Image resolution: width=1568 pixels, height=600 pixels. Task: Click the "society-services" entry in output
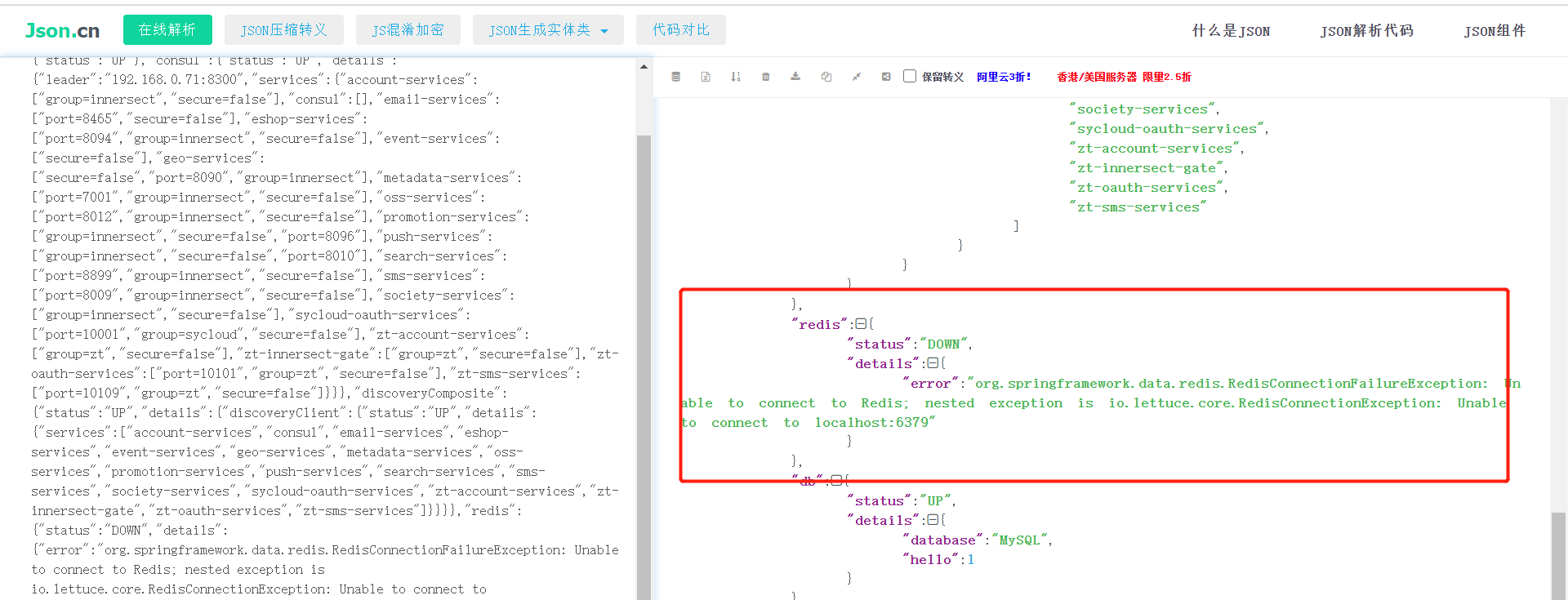(1142, 109)
